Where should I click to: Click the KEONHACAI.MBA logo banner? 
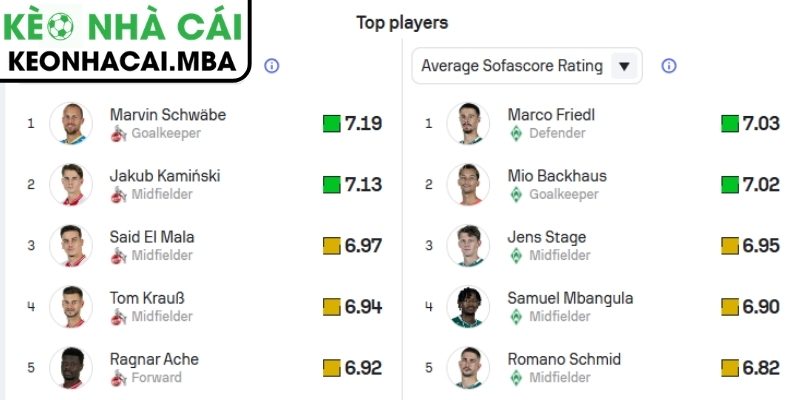click(x=126, y=40)
